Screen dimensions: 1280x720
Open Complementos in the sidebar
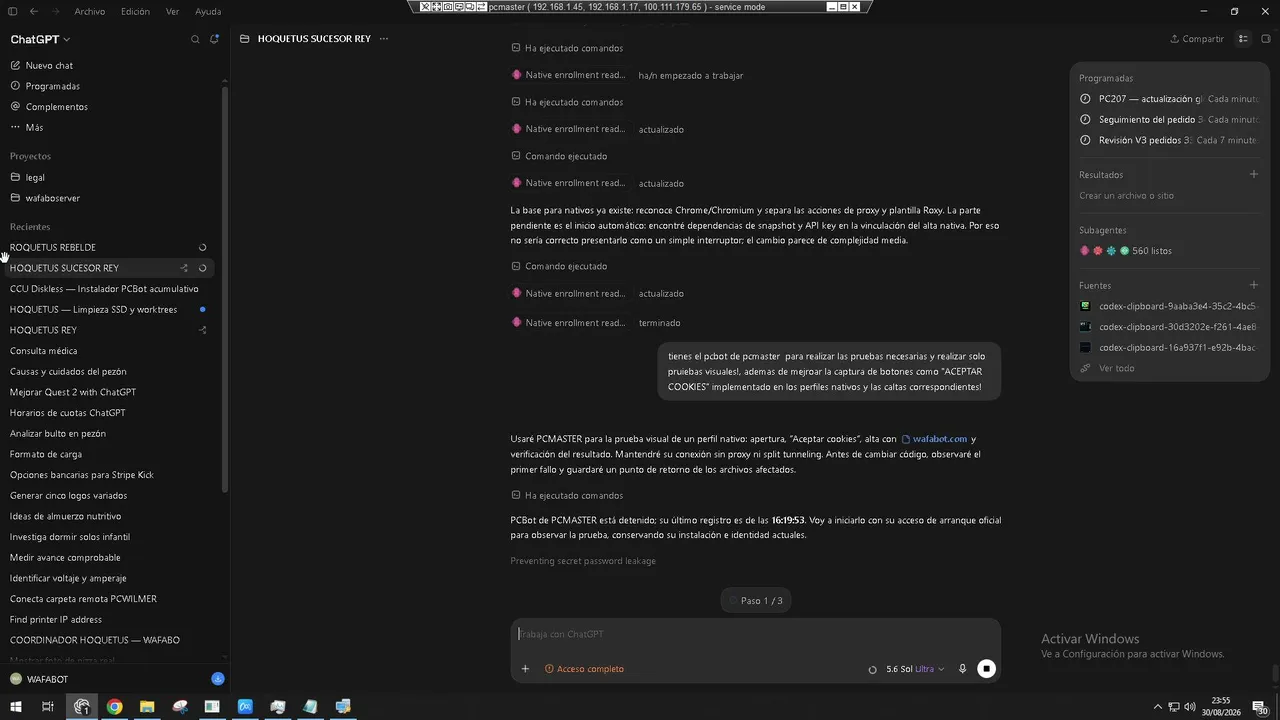pos(49,107)
